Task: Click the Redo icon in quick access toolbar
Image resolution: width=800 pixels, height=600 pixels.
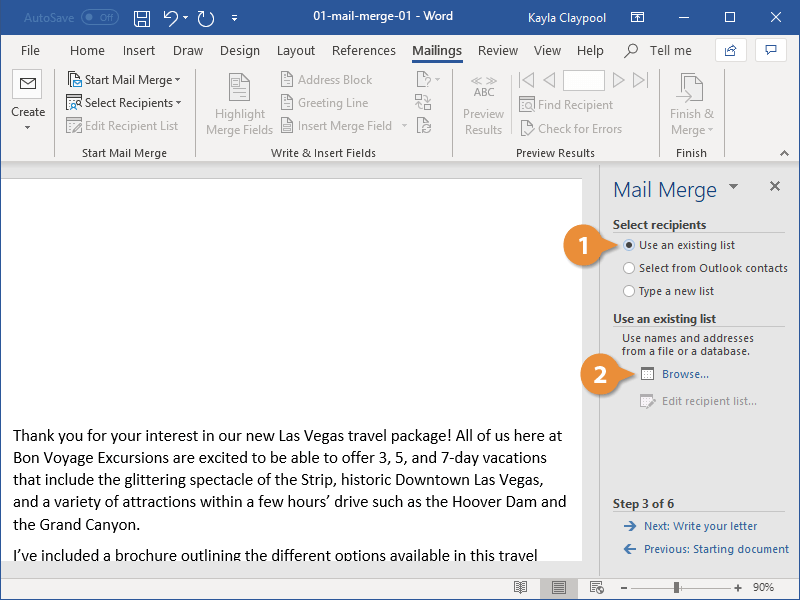Action: pyautogui.click(x=206, y=18)
